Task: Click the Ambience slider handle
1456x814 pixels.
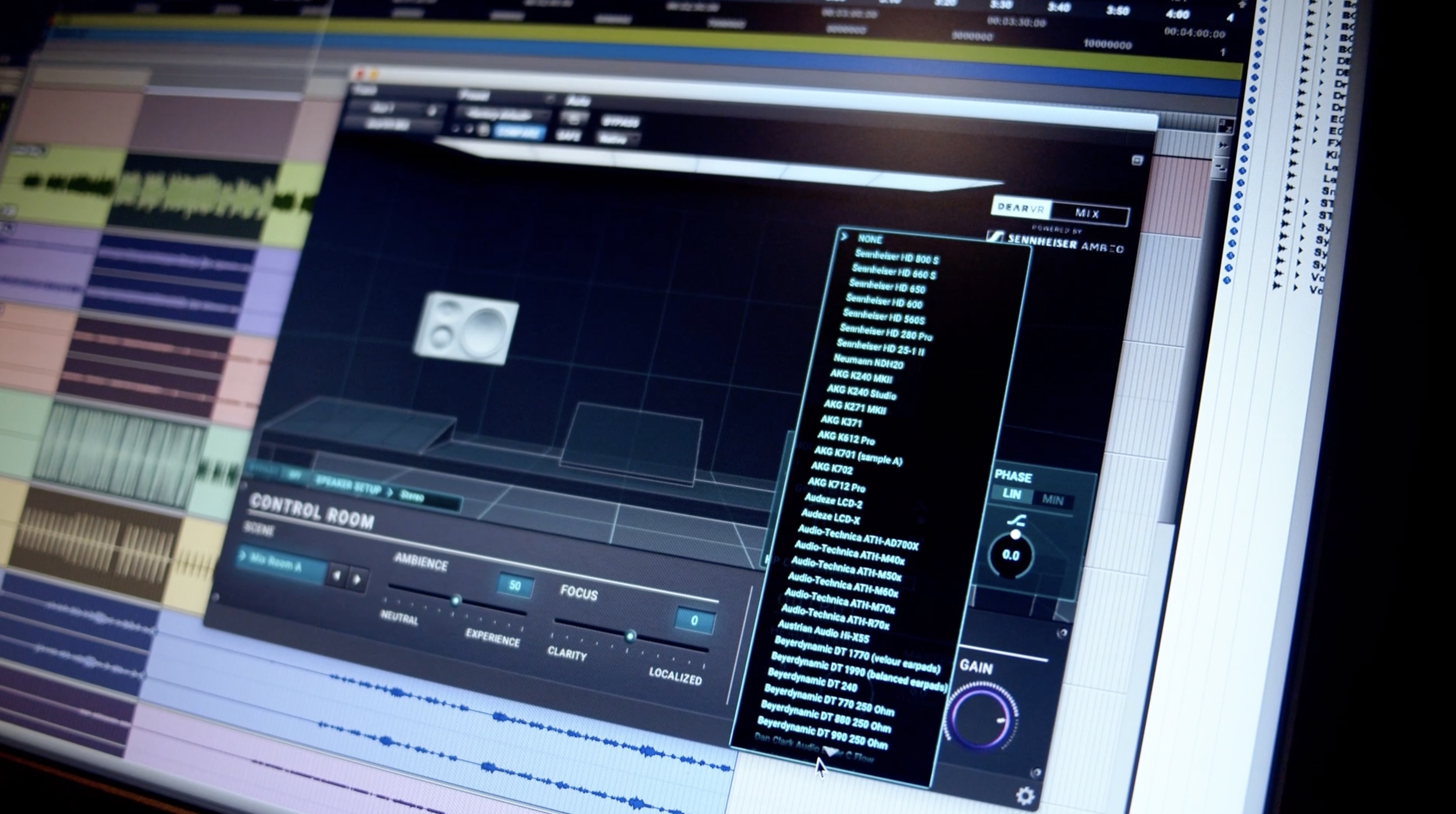Action: [456, 600]
